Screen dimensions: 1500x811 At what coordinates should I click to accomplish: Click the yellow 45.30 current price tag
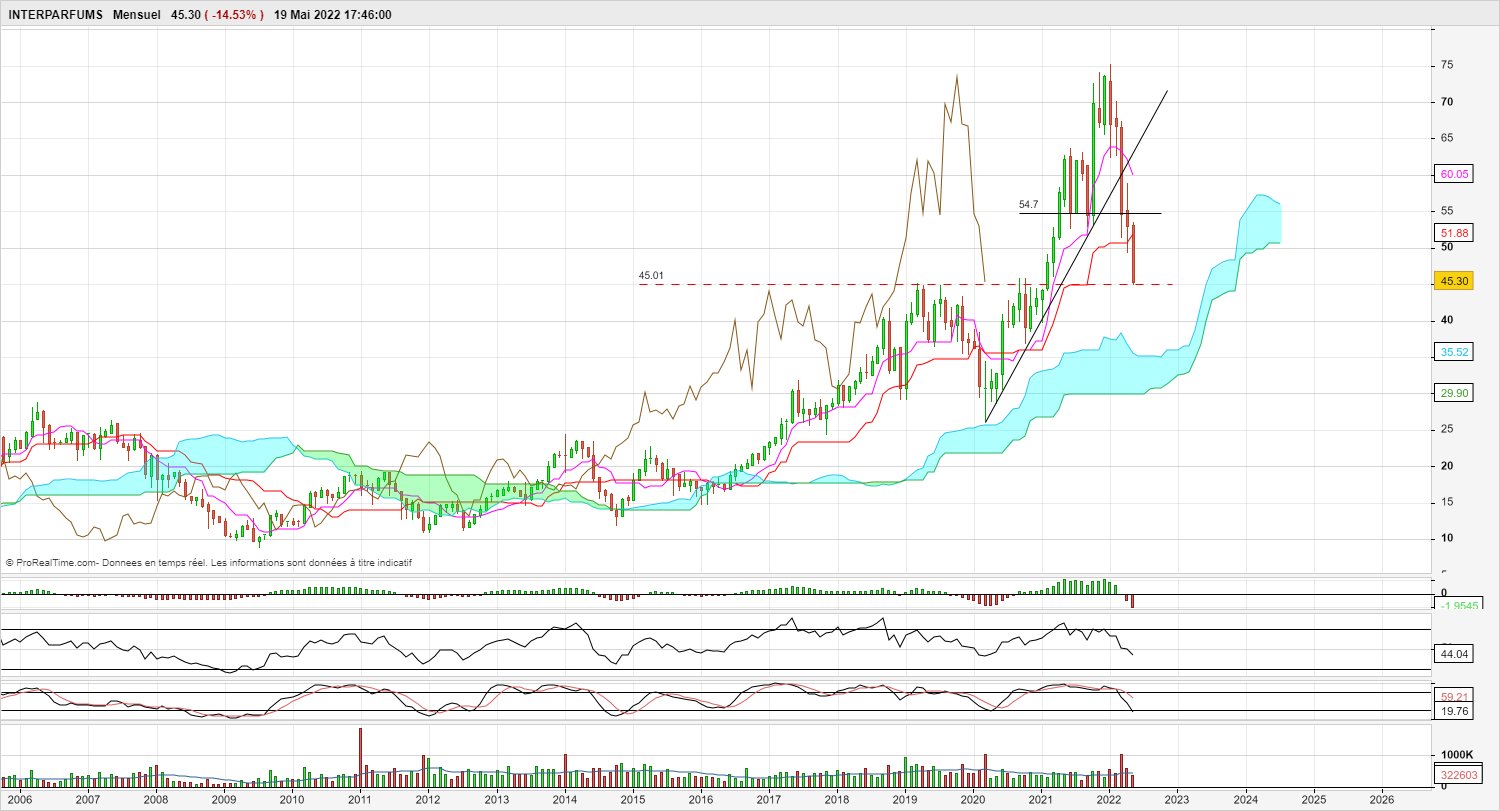tap(1453, 282)
